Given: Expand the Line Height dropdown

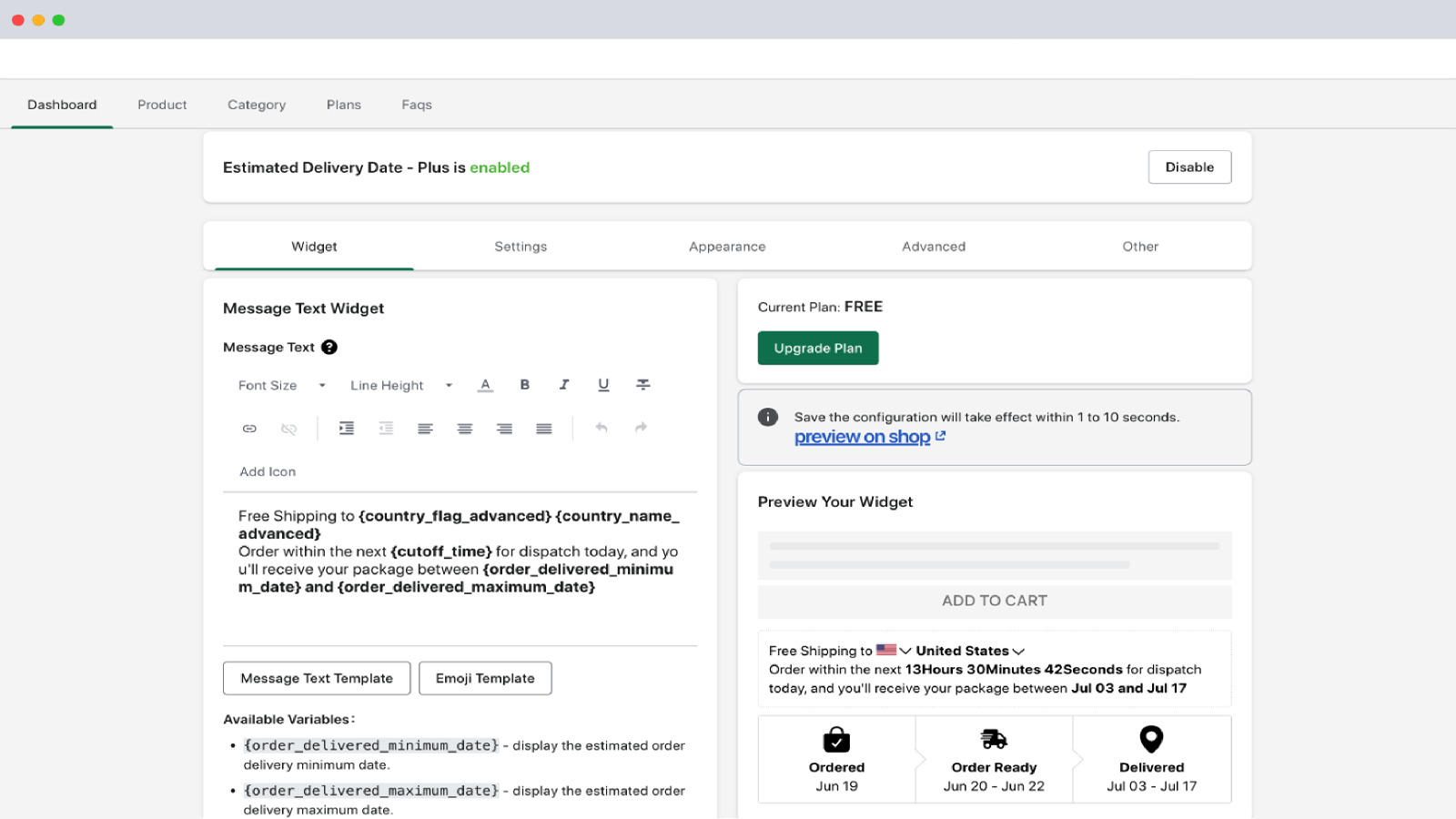Looking at the screenshot, I should click(400, 386).
